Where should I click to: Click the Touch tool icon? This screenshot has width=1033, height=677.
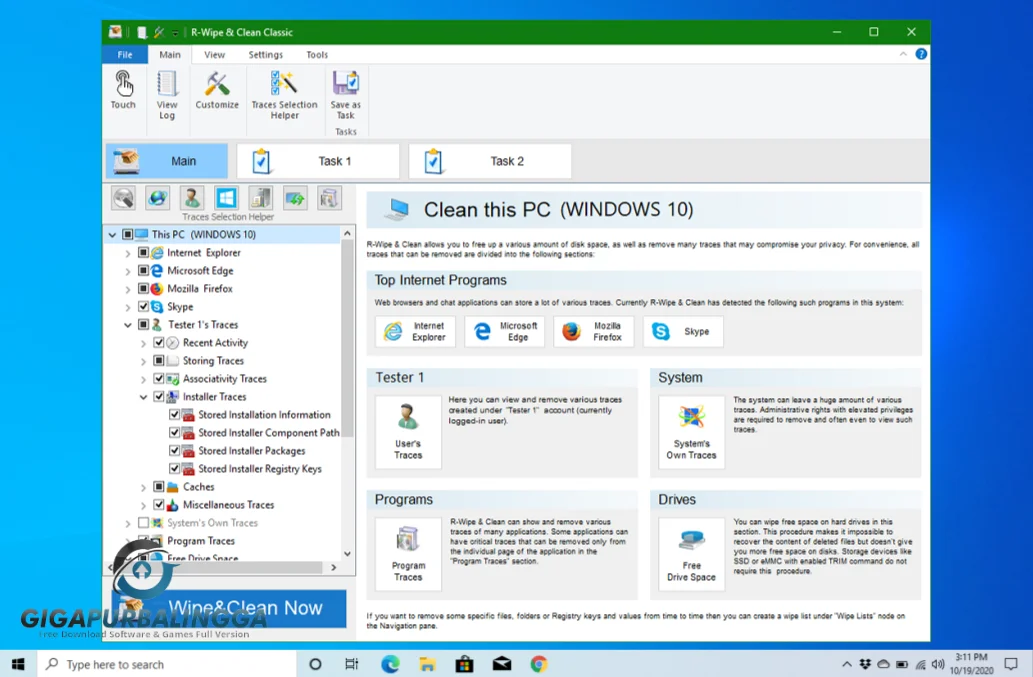pos(123,84)
